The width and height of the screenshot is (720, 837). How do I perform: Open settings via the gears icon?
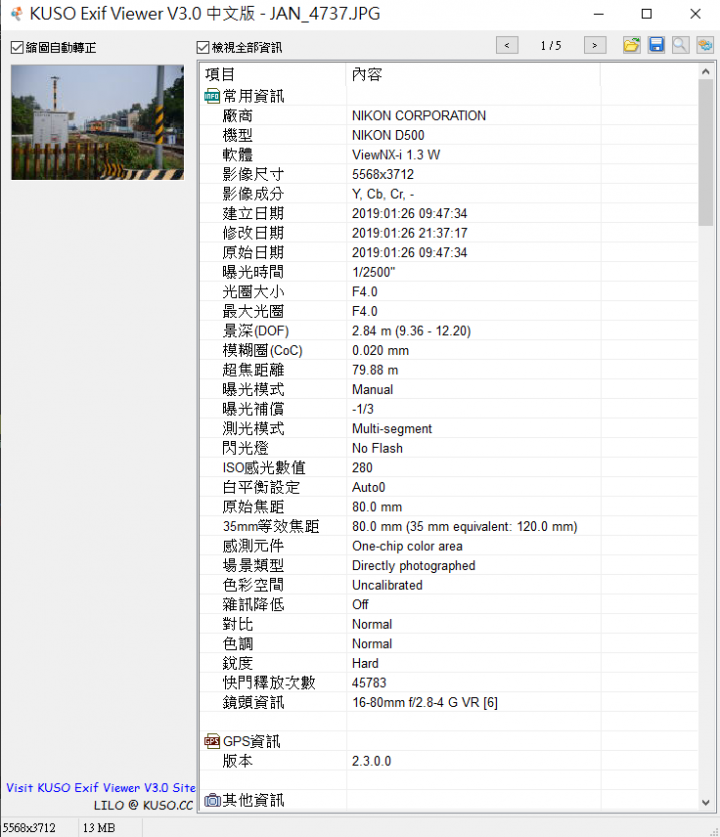pyautogui.click(x=705, y=45)
